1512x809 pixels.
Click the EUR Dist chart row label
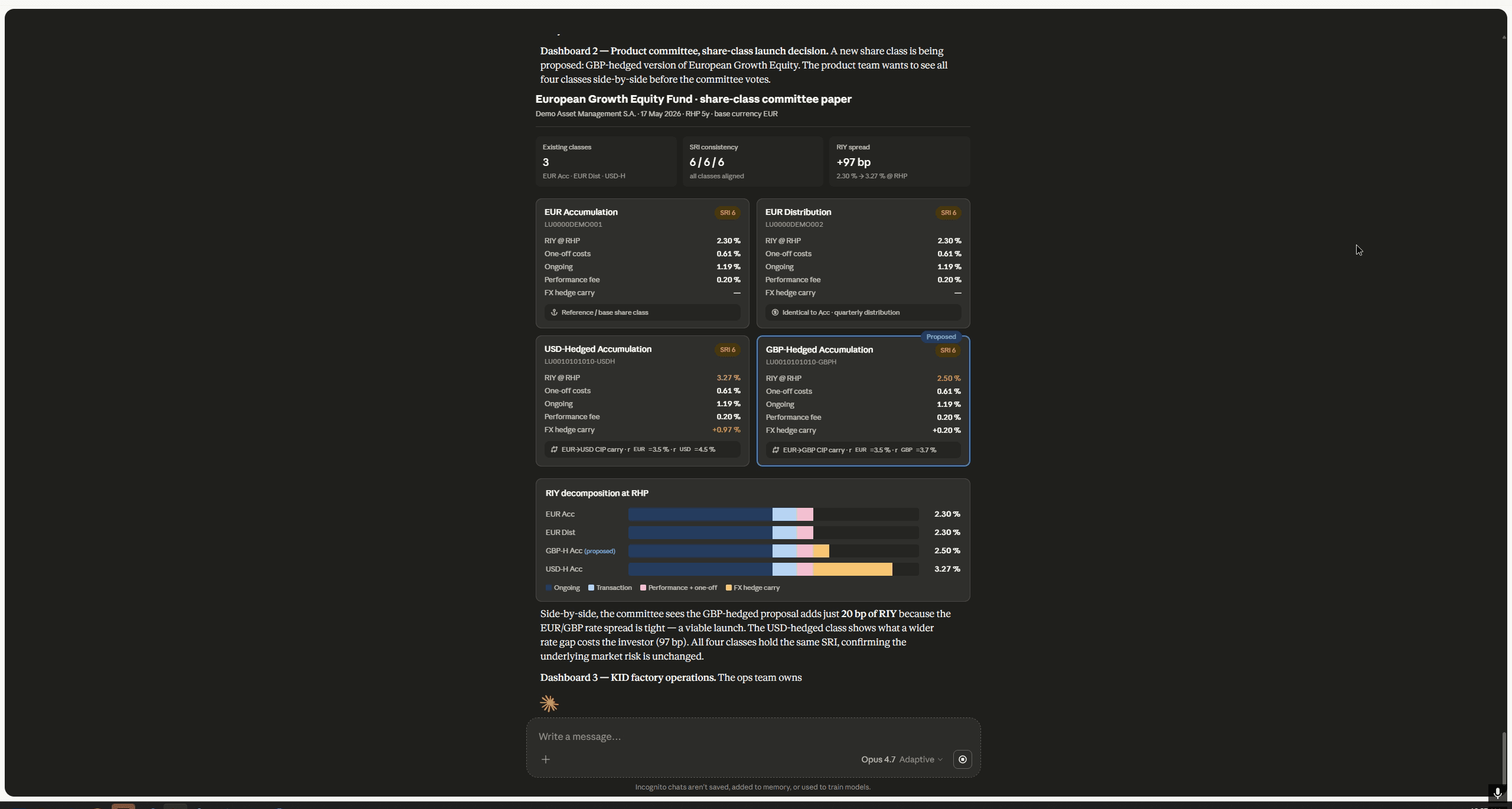pos(561,533)
